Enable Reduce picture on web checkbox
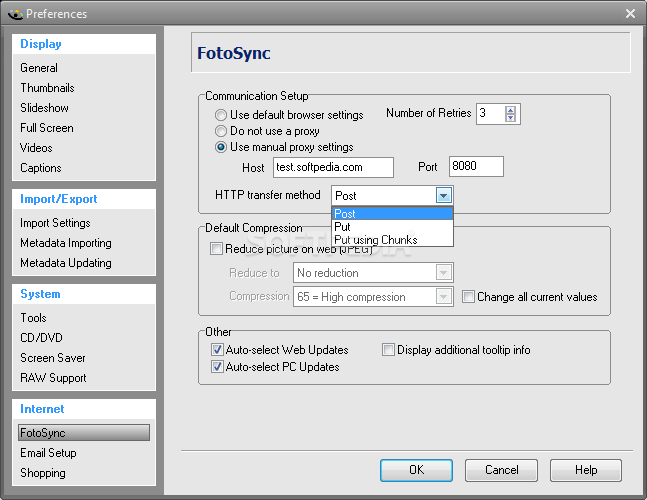The image size is (647, 500). point(216,249)
